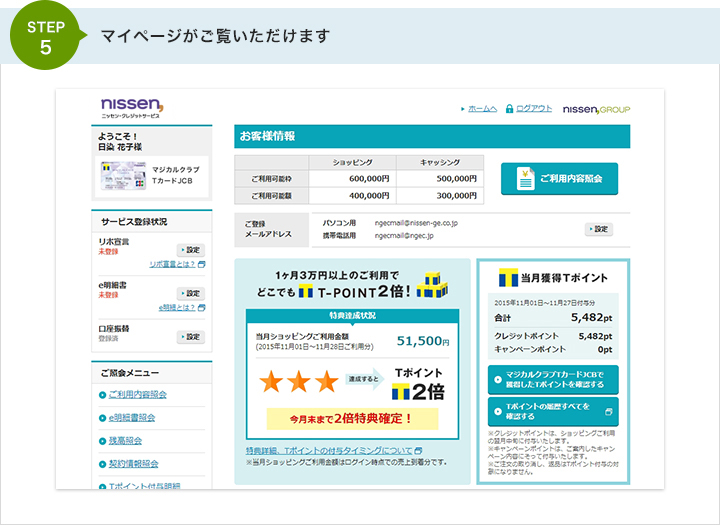This screenshot has height=525, width=720.
Task: Click マジカルクラブTカードJCBで獲得したTポイントを確認する button
Action: (553, 379)
